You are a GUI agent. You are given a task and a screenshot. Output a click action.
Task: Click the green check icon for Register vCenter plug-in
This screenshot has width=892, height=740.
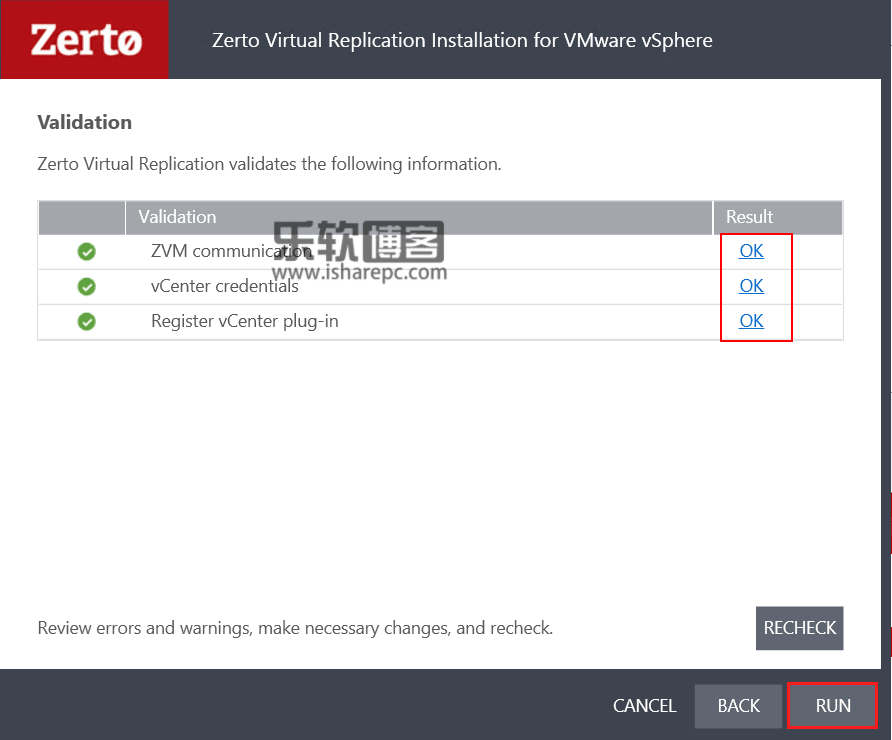86,321
